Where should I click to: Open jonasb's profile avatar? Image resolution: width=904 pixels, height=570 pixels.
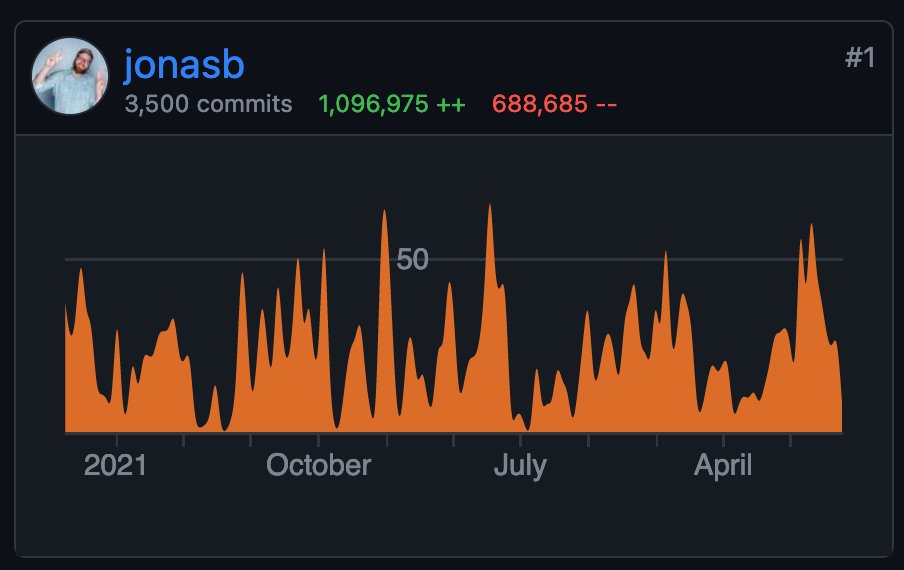click(x=70, y=77)
